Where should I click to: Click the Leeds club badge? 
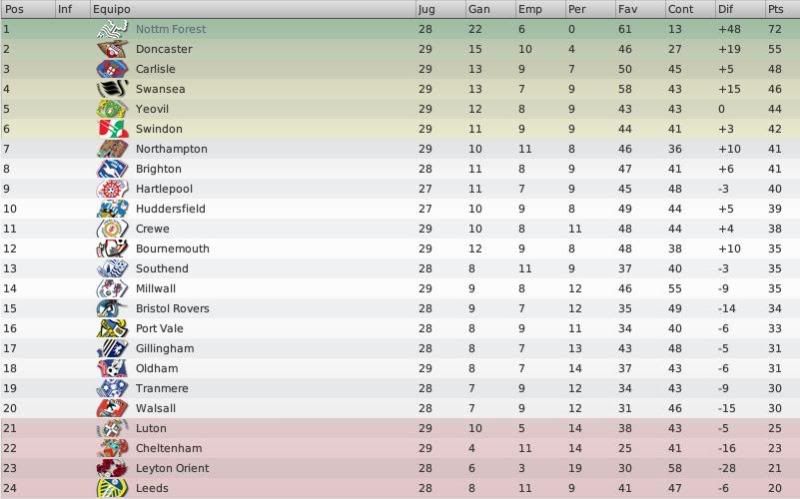[112, 488]
